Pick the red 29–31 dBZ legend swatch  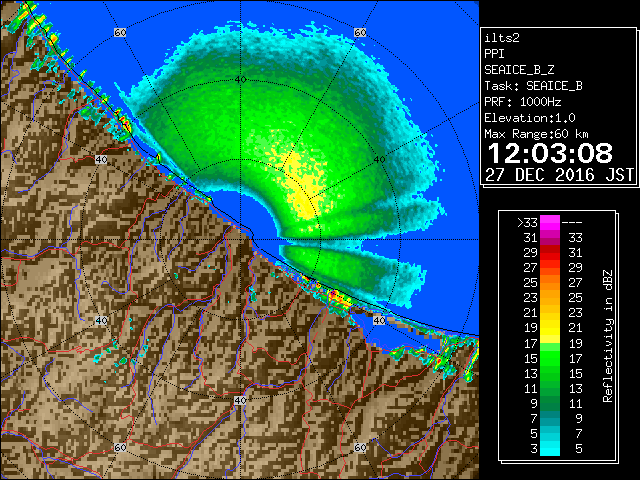click(x=550, y=252)
